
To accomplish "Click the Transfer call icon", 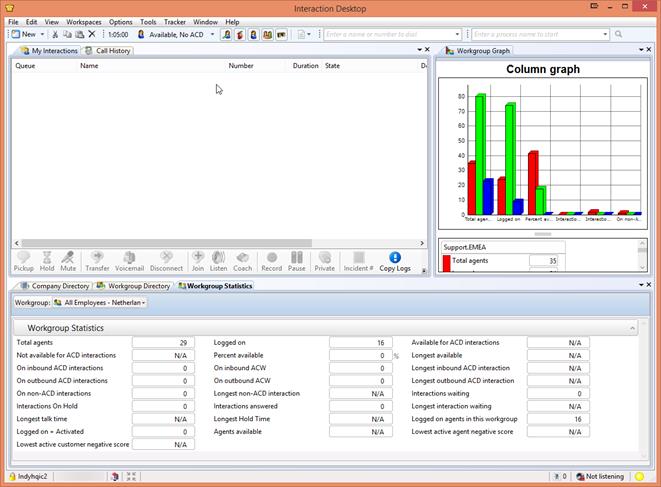I will coord(97,261).
